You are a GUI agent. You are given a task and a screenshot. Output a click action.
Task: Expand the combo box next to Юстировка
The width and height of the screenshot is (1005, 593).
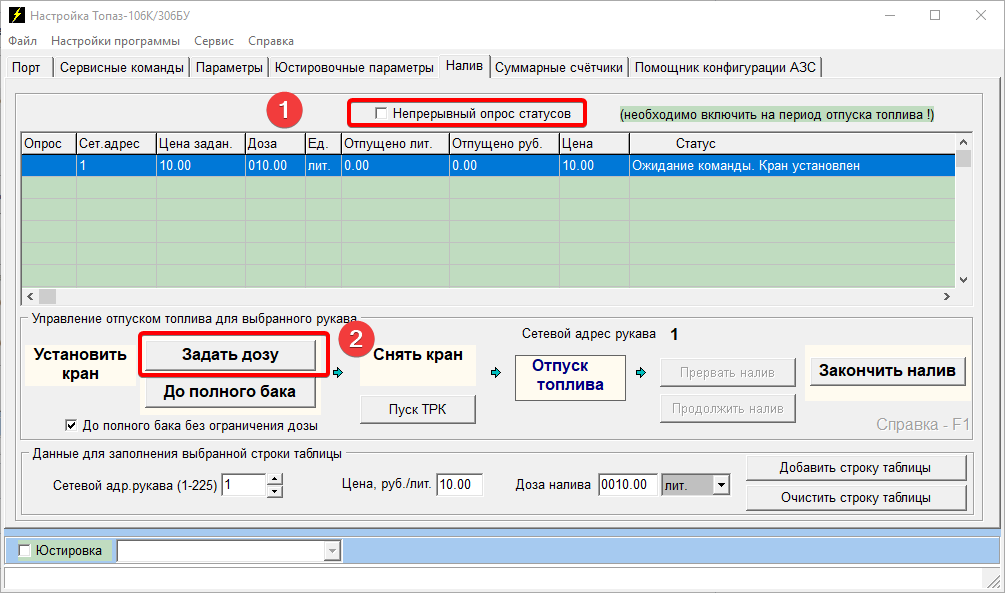pos(332,551)
